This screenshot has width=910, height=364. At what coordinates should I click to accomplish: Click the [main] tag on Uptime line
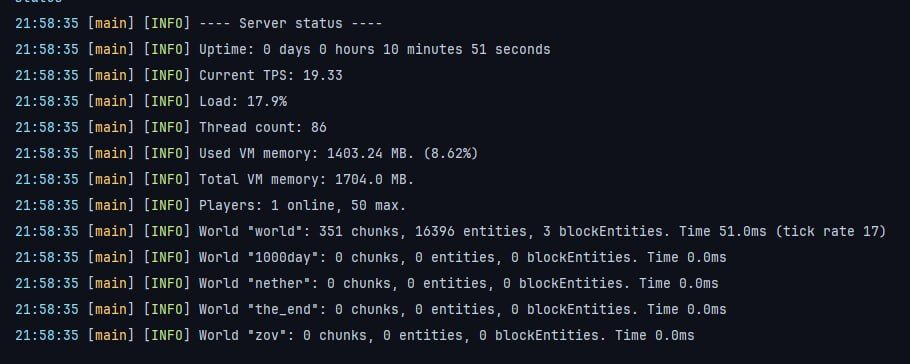click(110, 50)
